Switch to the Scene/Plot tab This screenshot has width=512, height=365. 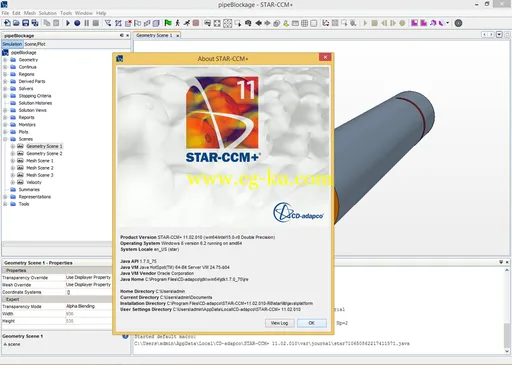(35, 44)
